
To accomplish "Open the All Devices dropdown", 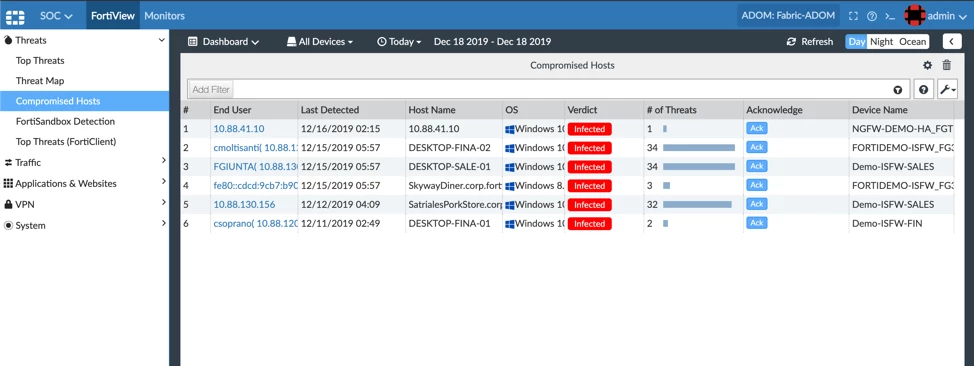I will coord(320,42).
